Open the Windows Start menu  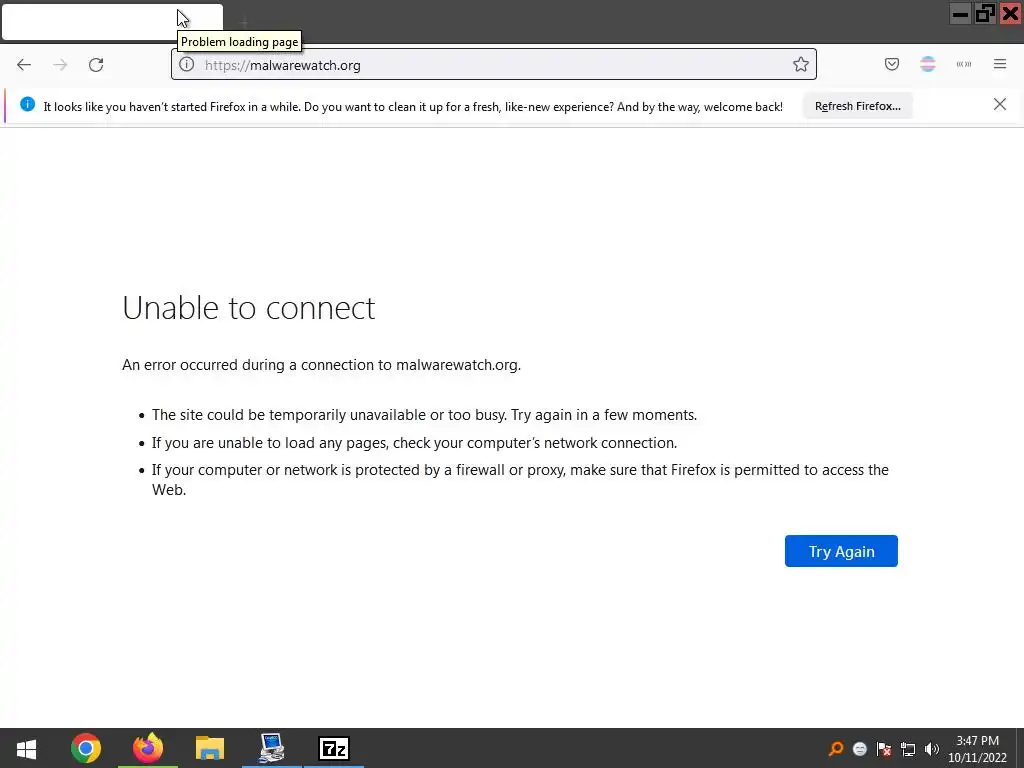(x=26, y=748)
